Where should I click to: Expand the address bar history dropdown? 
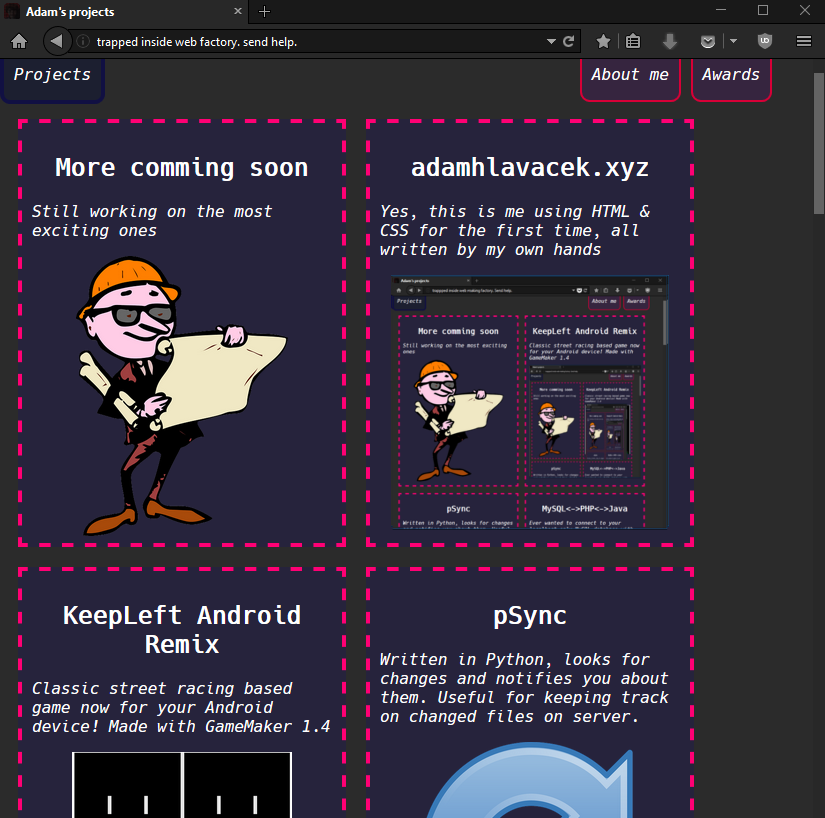click(x=551, y=41)
